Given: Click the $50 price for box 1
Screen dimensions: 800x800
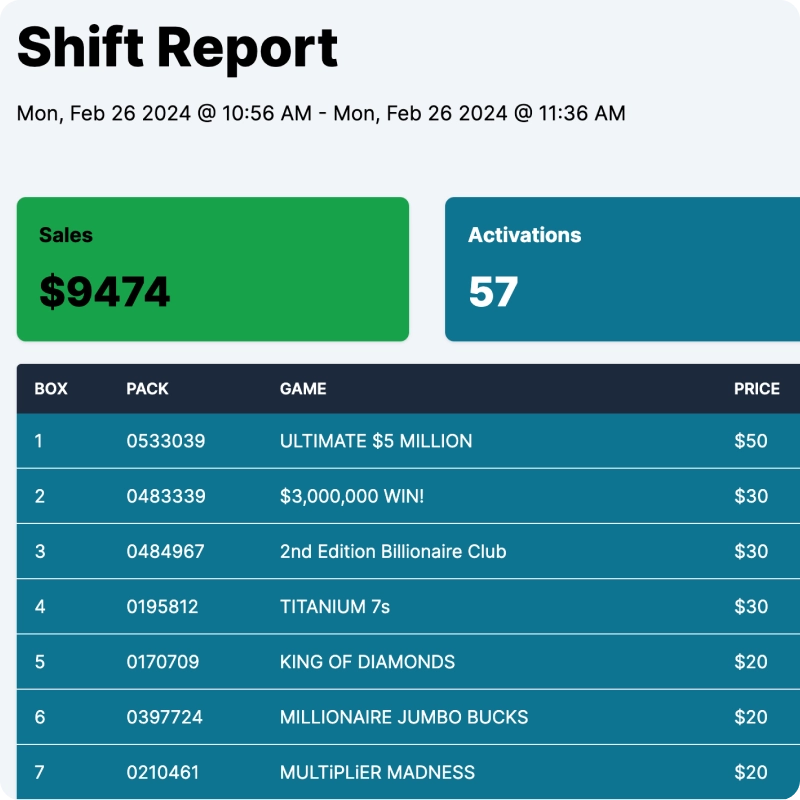Looking at the screenshot, I should pyautogui.click(x=753, y=441).
